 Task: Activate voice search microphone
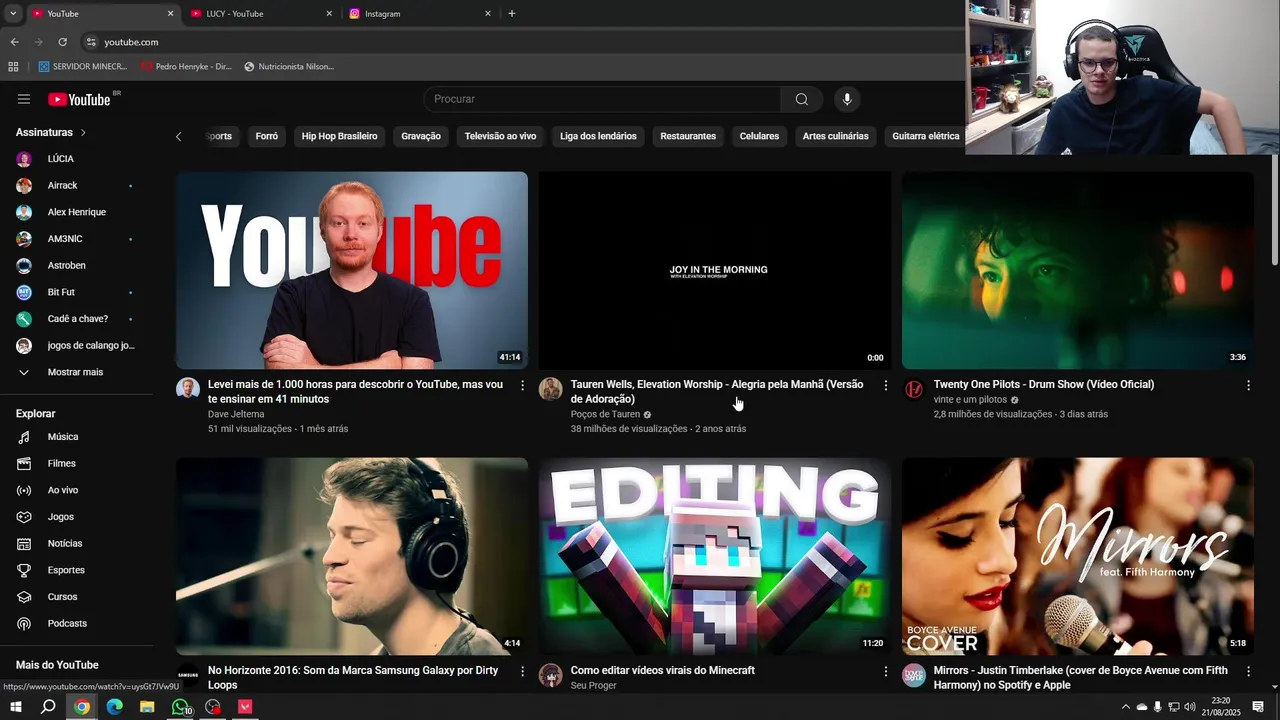pos(847,99)
